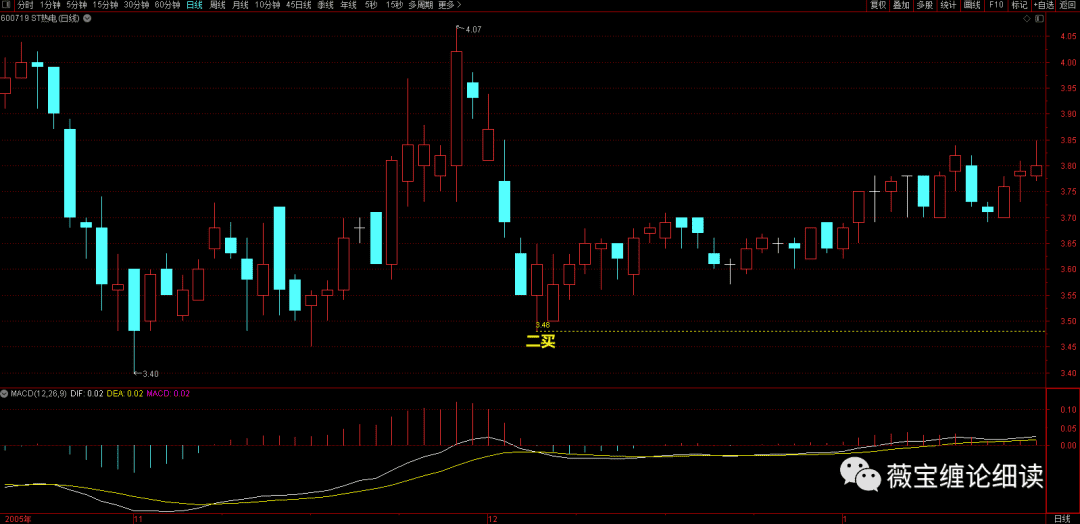Open dropdown next to 600719 ST热电 title

click(87, 19)
